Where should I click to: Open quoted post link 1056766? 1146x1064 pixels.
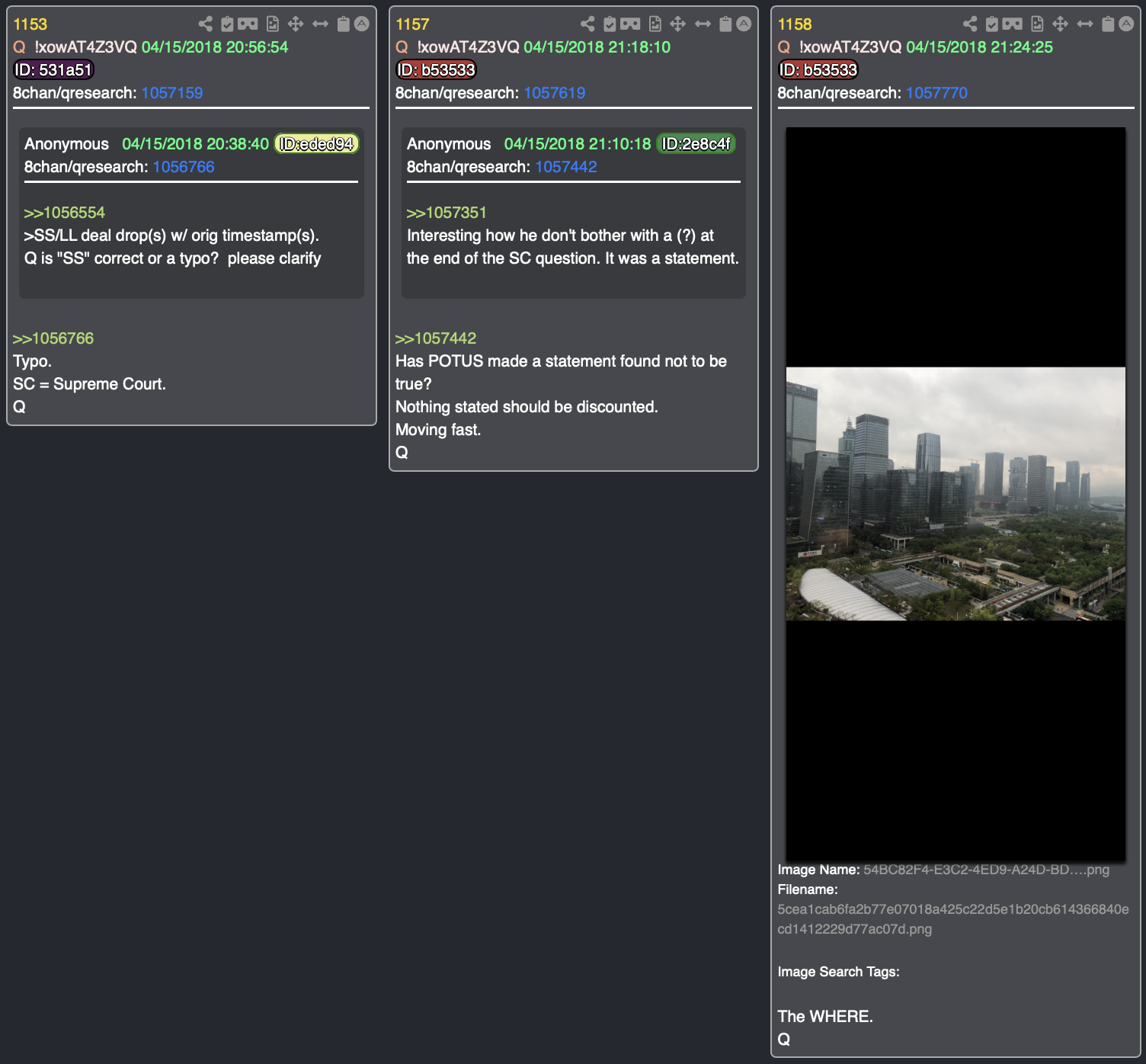[x=184, y=167]
